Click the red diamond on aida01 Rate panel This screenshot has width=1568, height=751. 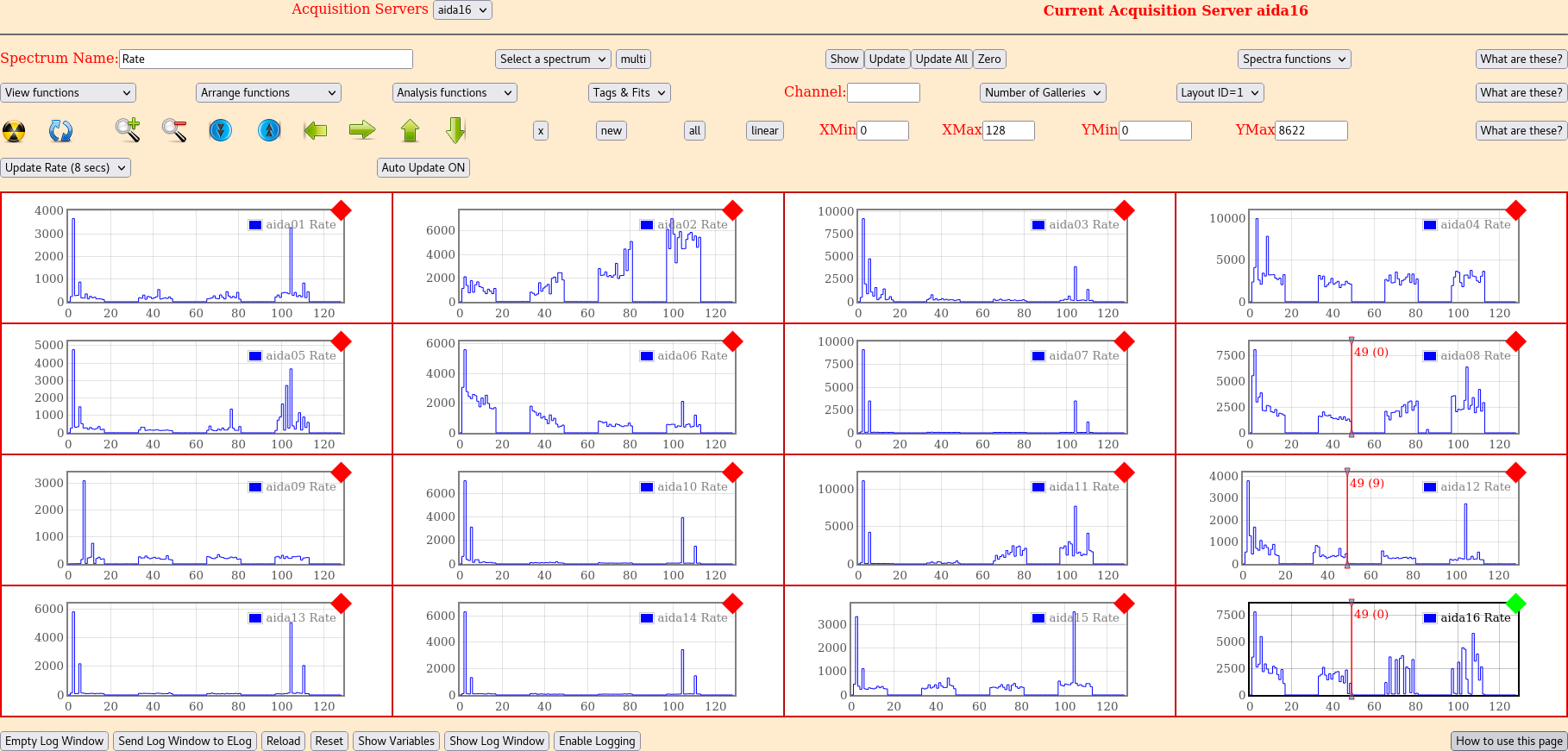(x=342, y=210)
